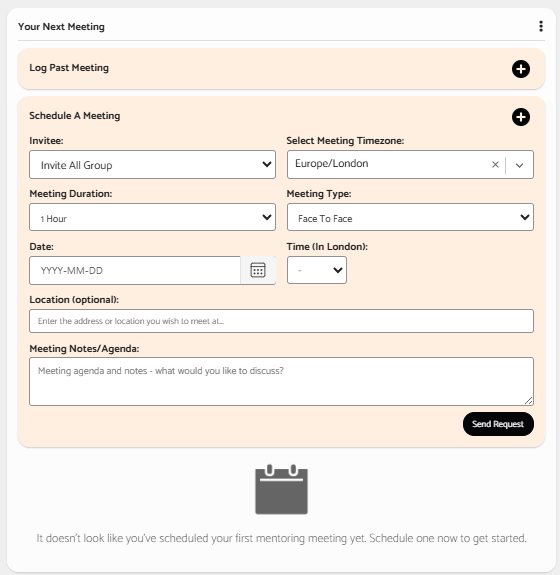This screenshot has width=560, height=575.
Task: Click the Schedule A Meeting heading
Action: (x=75, y=116)
